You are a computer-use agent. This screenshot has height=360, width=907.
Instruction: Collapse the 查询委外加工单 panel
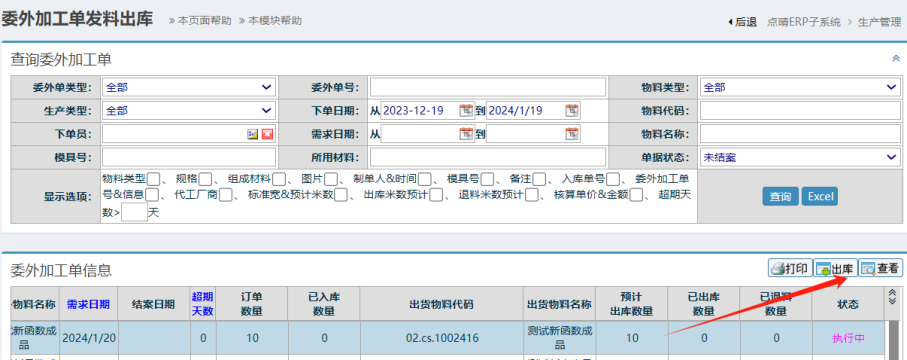tap(896, 58)
